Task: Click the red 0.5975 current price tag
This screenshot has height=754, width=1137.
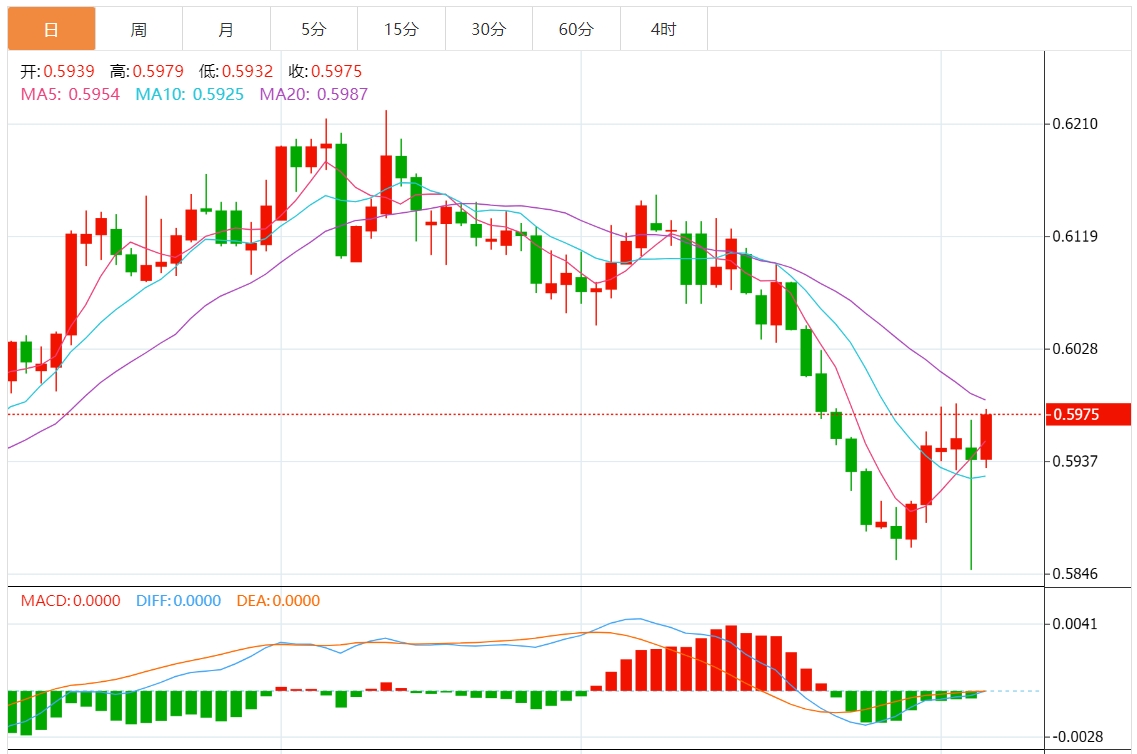Action: pos(1088,414)
